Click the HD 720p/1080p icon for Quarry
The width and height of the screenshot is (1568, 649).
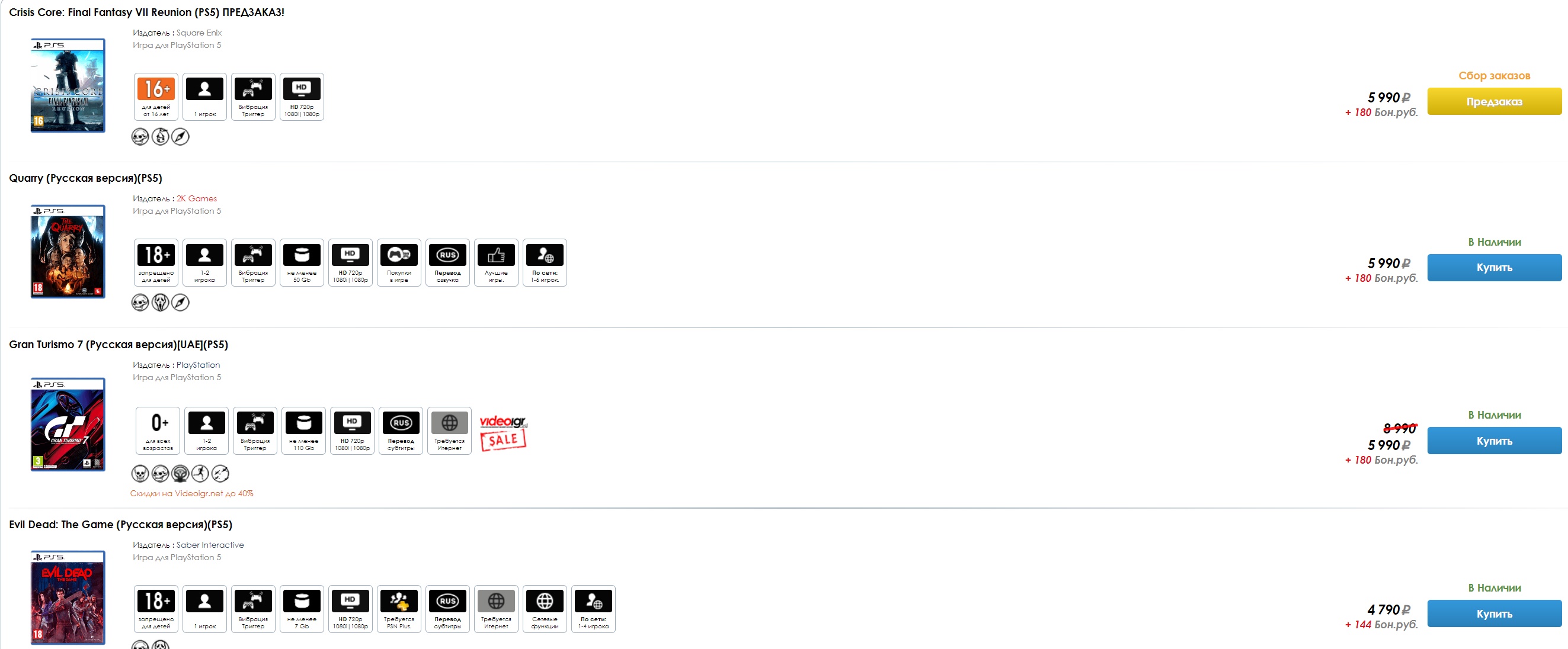click(351, 262)
